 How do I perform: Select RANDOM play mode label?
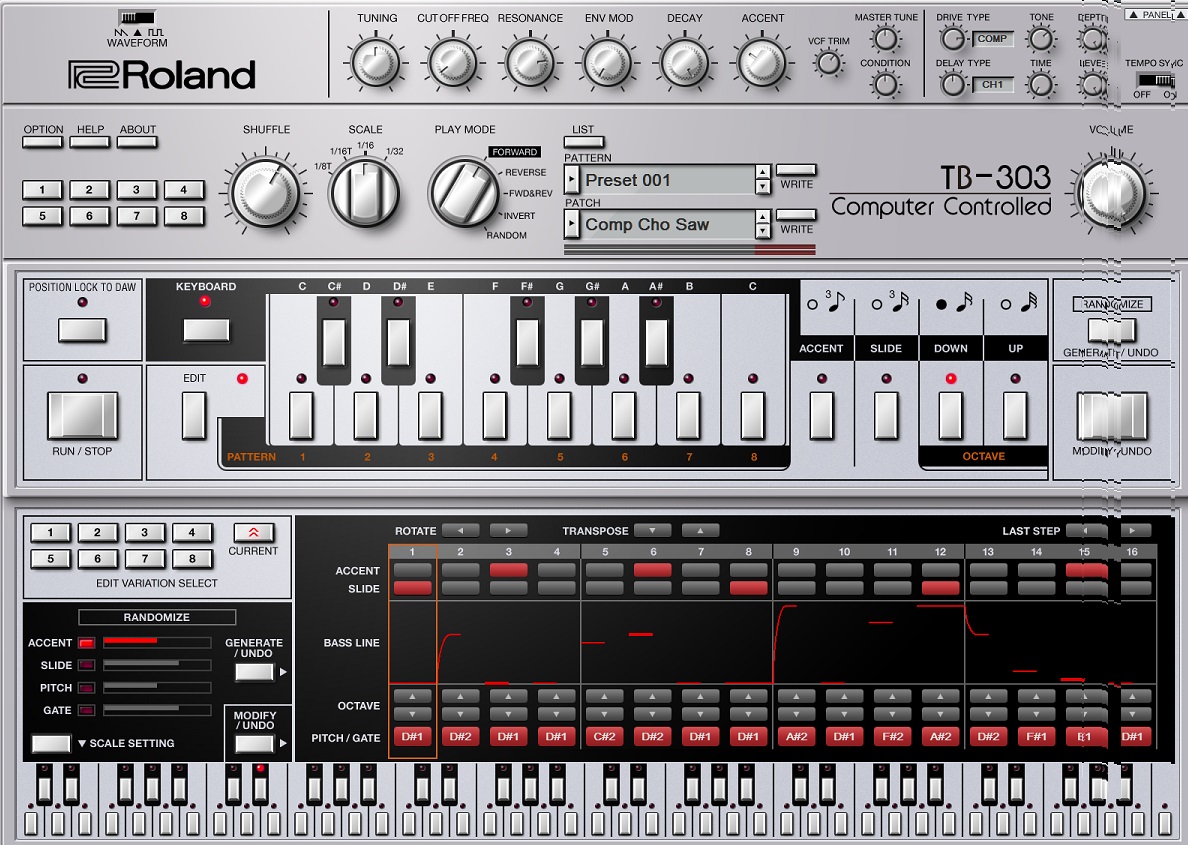pos(506,235)
